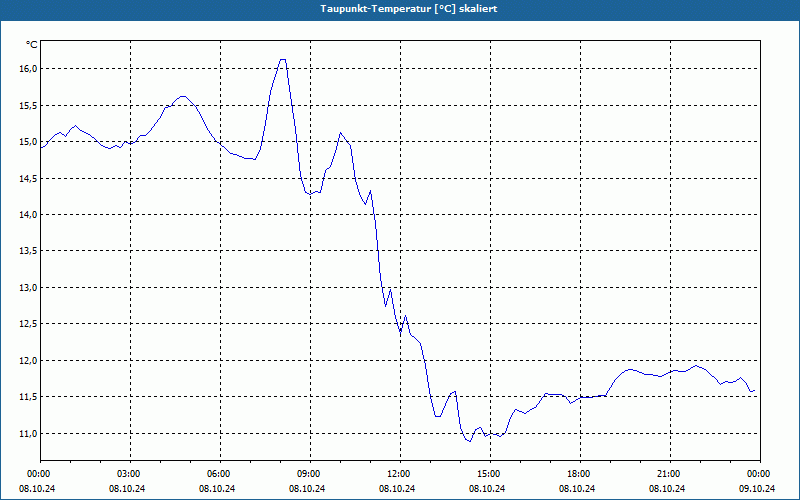This screenshot has height=500, width=800.
Task: Click the 06:00 time label on x-axis
Action: coord(220,474)
